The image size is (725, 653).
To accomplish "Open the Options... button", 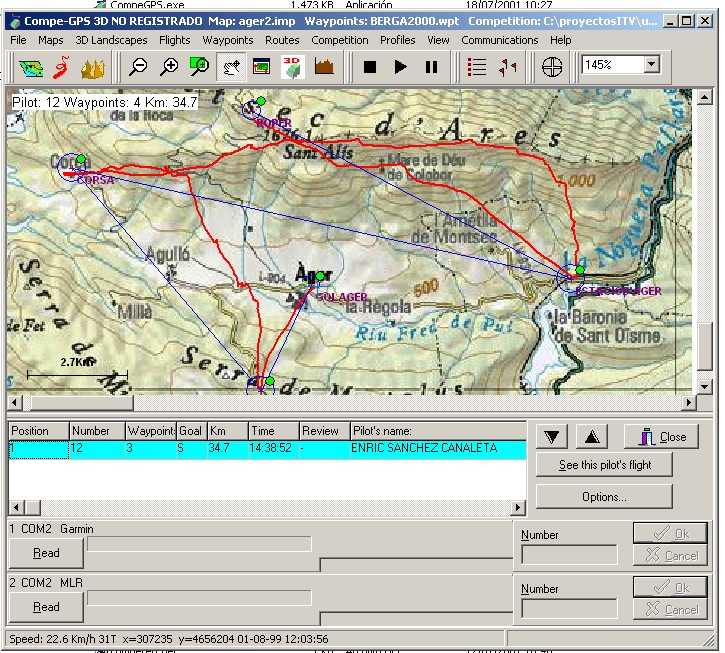I will click(x=604, y=497).
